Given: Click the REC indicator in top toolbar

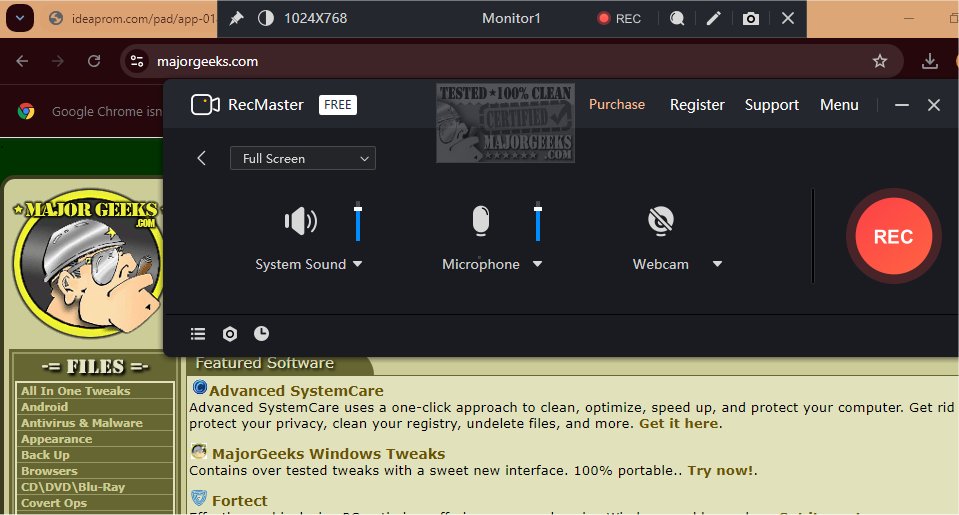Looking at the screenshot, I should click(x=619, y=18).
